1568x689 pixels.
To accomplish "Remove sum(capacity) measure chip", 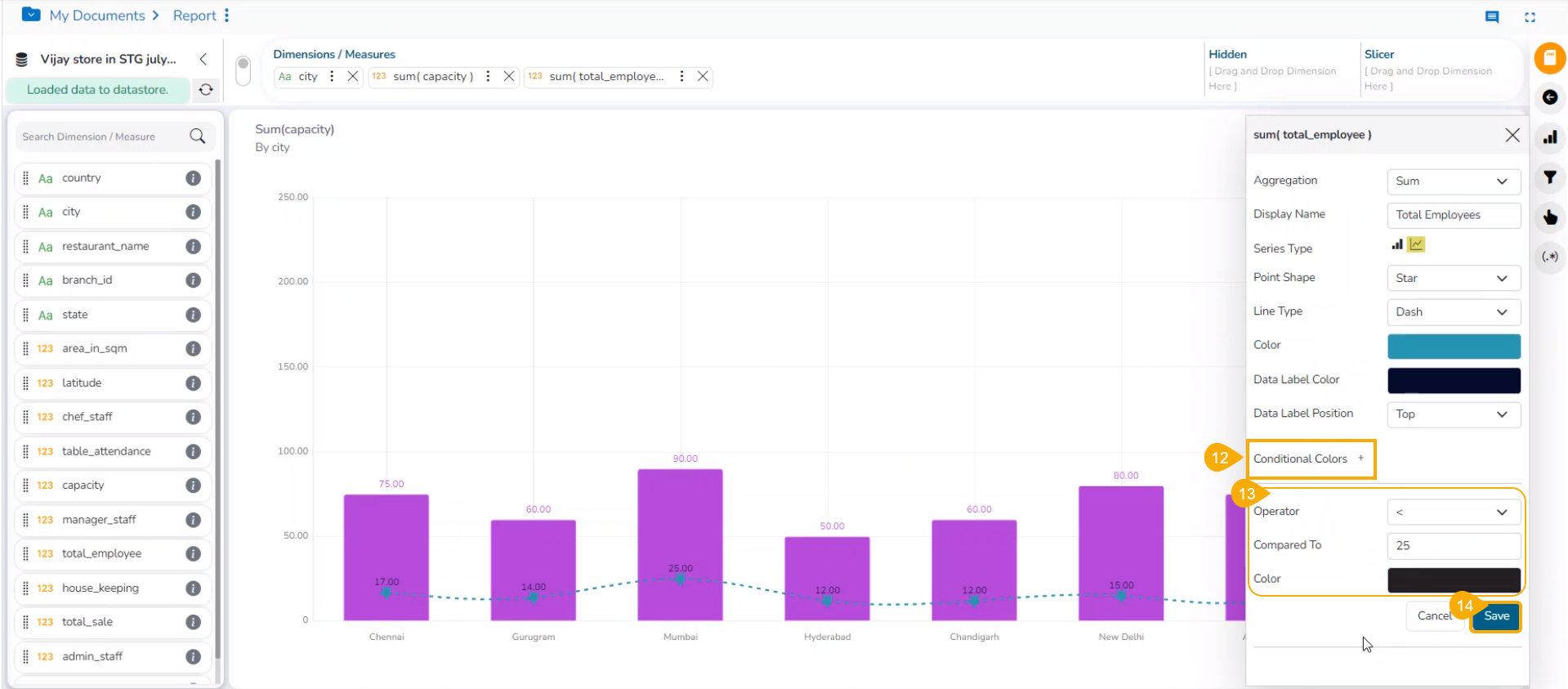I will (x=509, y=76).
